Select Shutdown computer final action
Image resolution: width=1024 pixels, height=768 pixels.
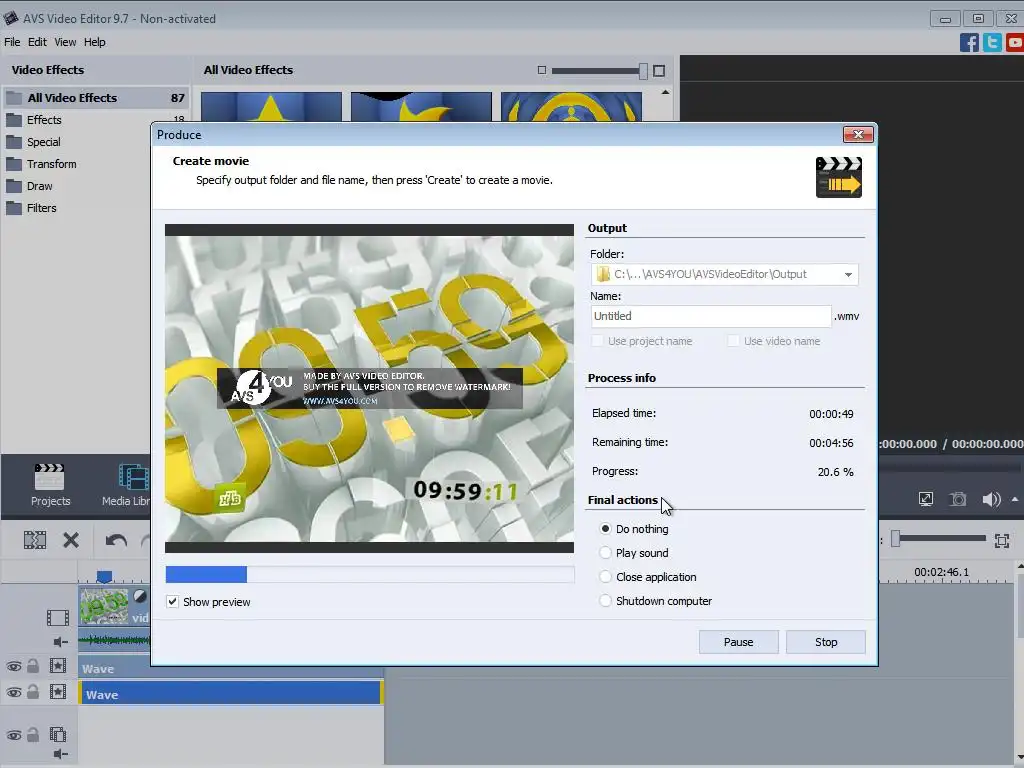pos(605,601)
